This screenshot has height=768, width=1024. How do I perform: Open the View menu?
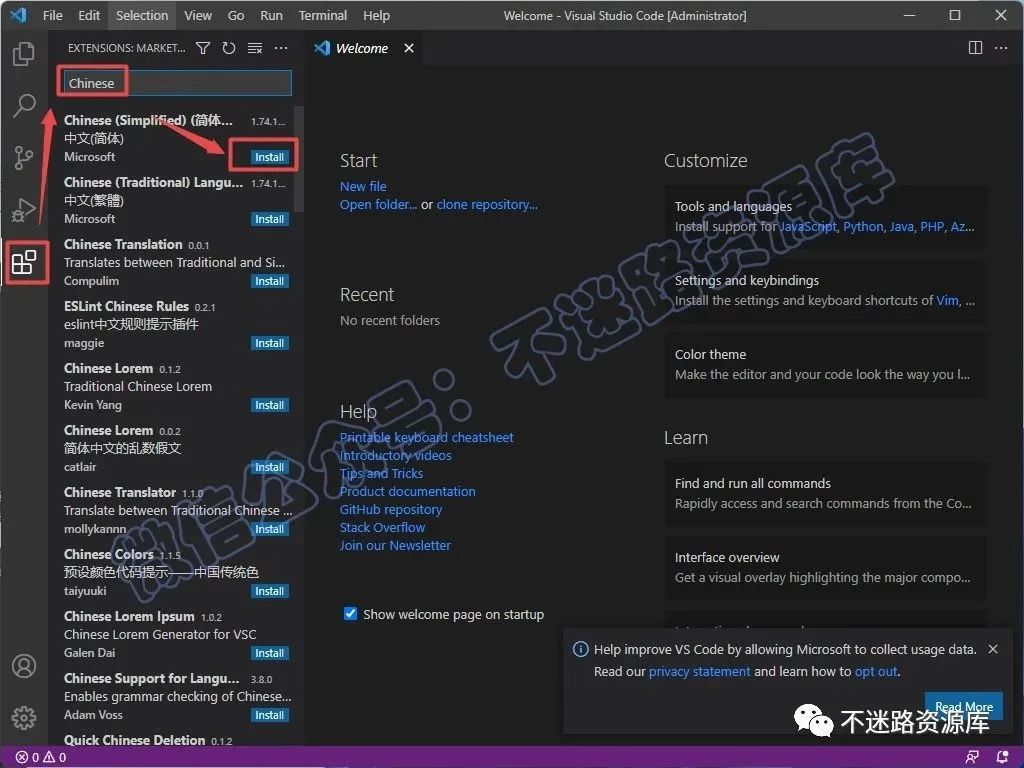point(198,16)
